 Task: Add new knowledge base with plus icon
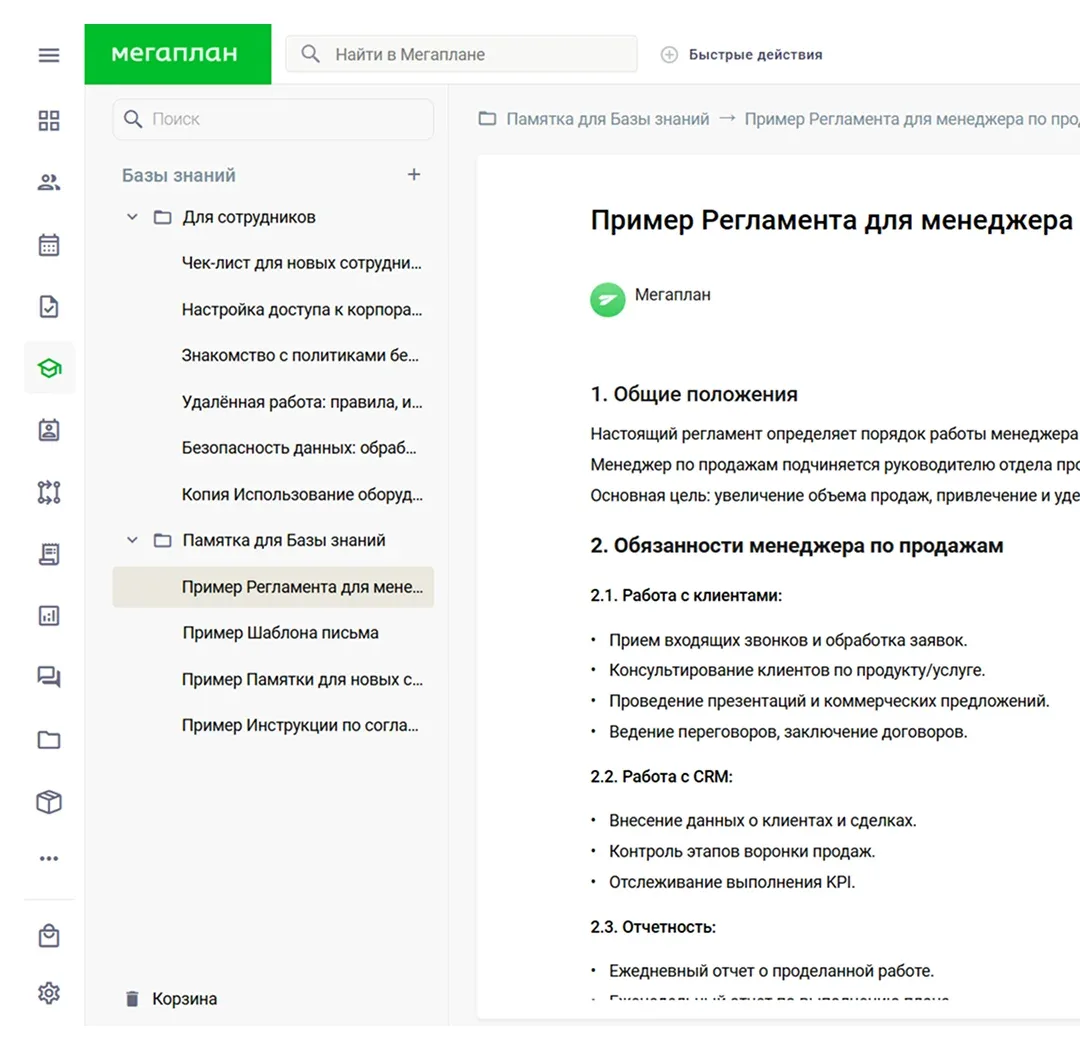(414, 174)
